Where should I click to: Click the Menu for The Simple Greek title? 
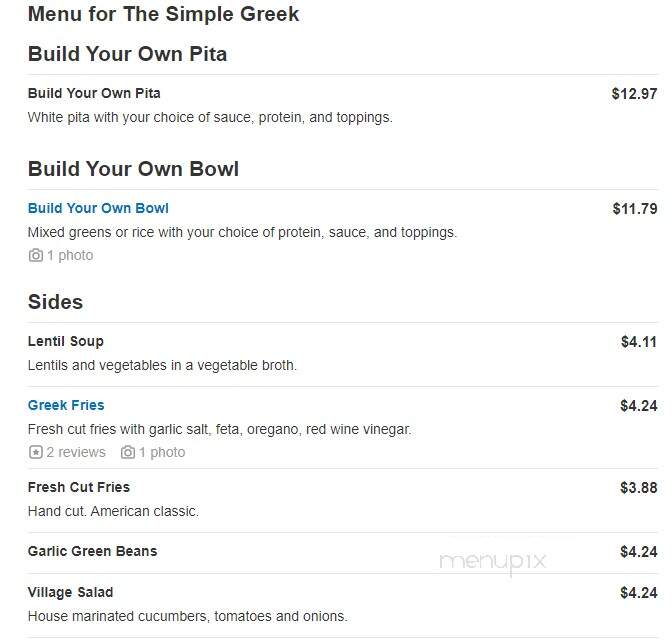(163, 14)
